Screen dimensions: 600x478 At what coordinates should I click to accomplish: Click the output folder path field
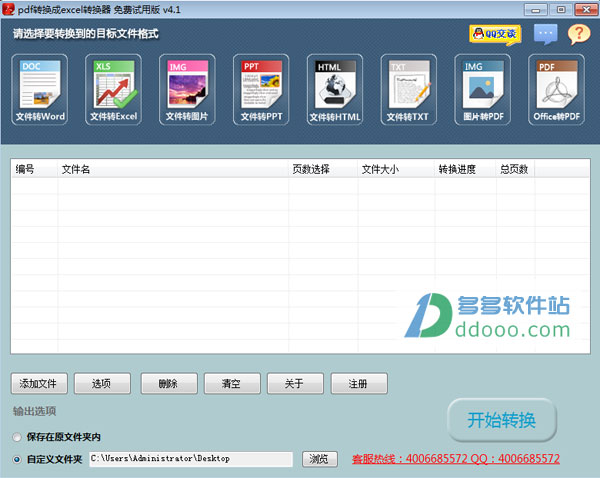tap(191, 459)
